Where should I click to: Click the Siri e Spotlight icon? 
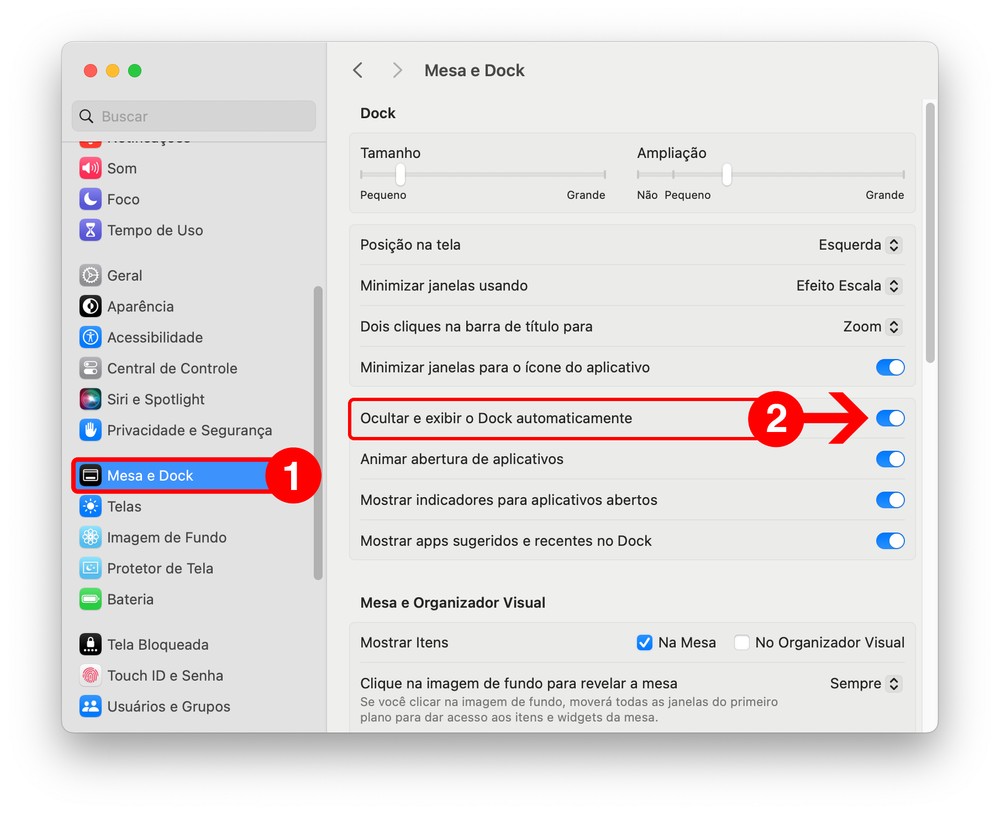90,399
